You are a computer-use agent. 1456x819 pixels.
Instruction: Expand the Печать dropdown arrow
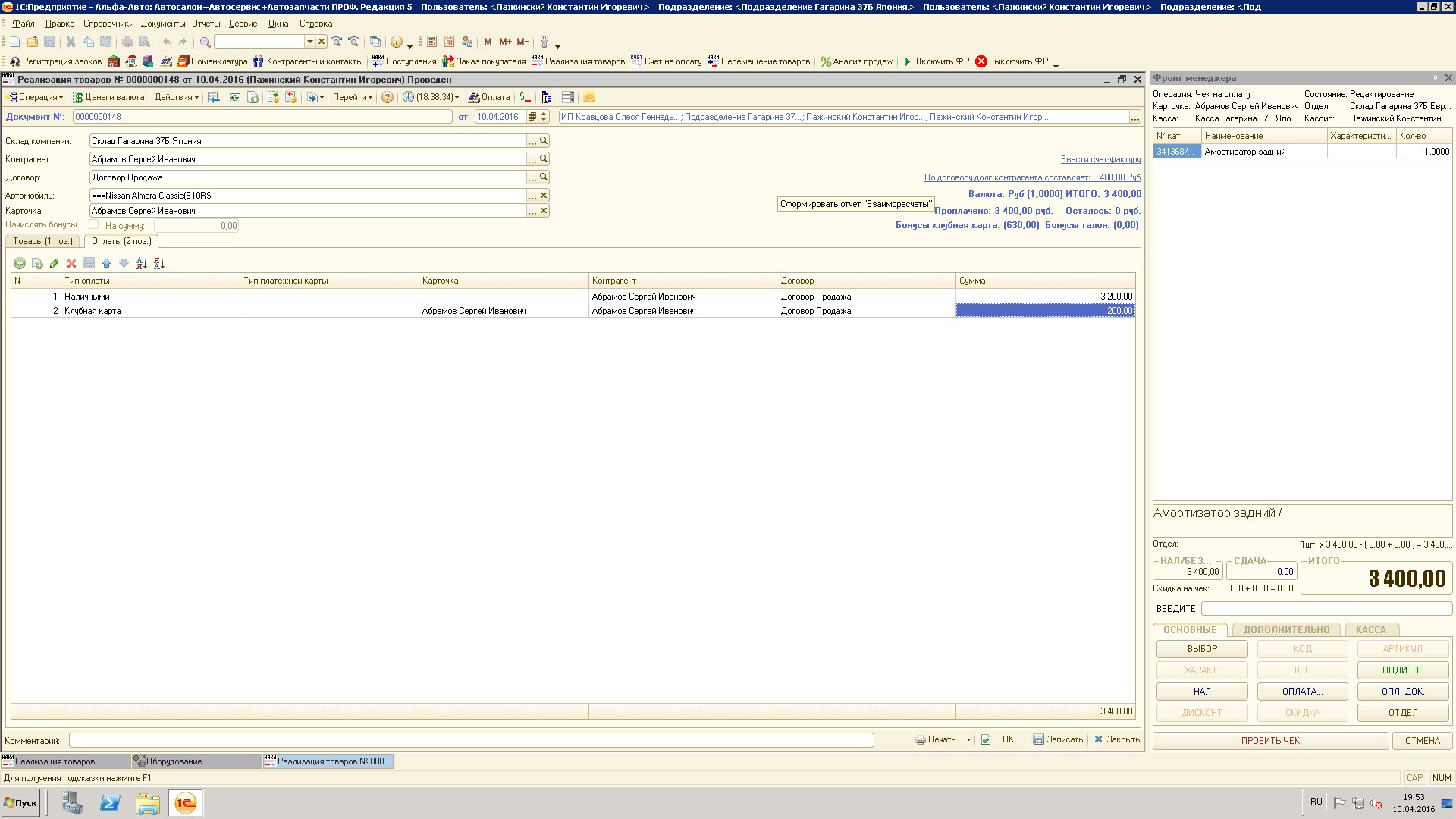tap(968, 739)
